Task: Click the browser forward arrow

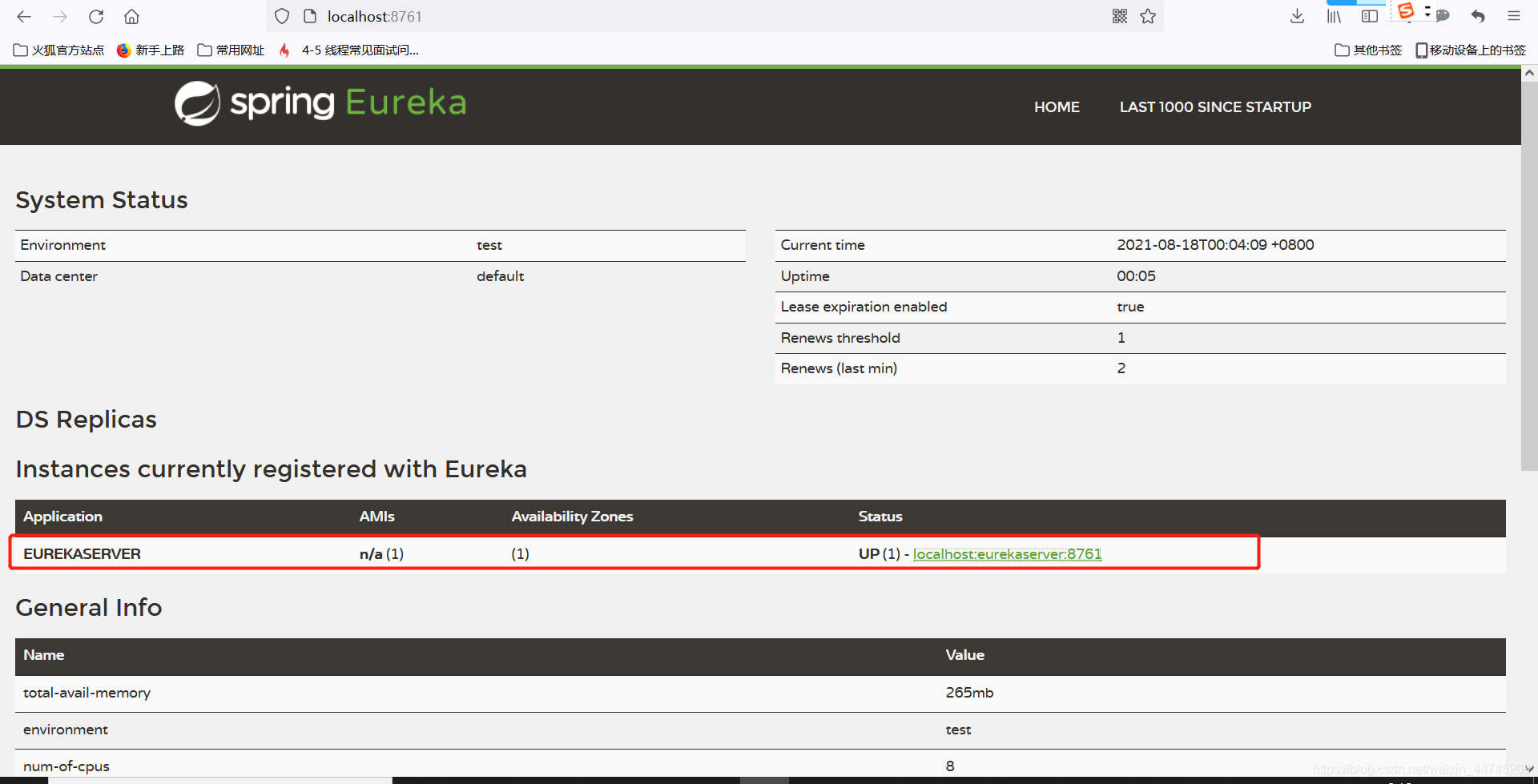Action: point(60,16)
